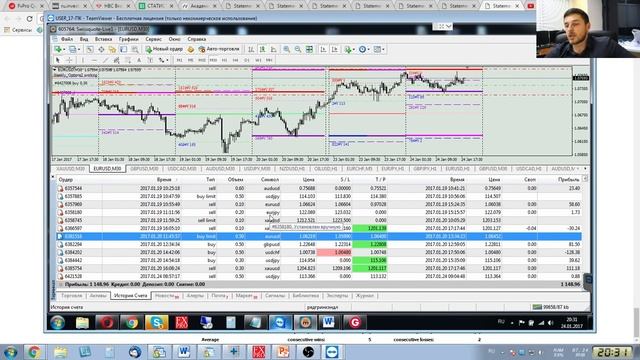Screen dimensions: 640x360
Task: Click the tile windows toolbar icon
Action: pyautogui.click(x=309, y=49)
